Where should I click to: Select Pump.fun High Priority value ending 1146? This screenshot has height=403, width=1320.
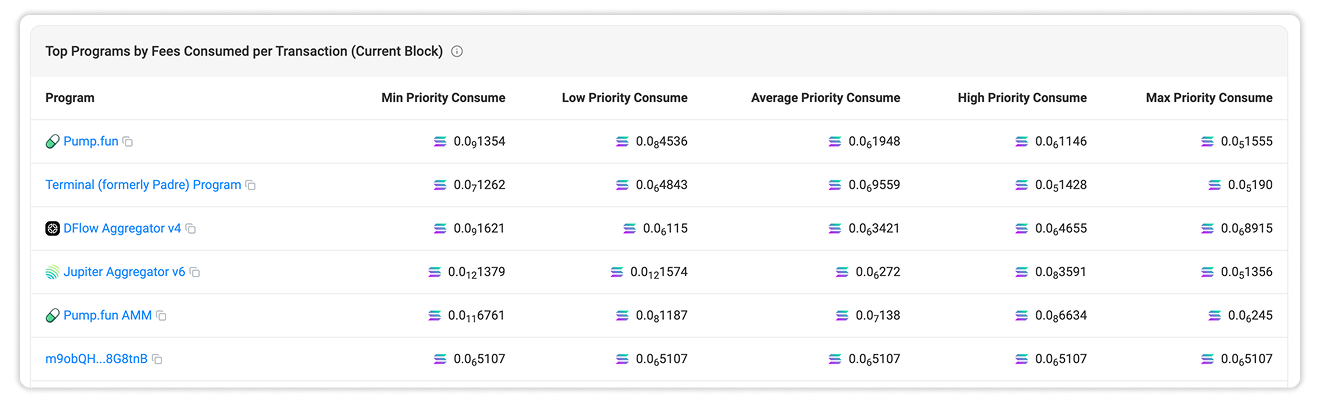[x=1061, y=142]
